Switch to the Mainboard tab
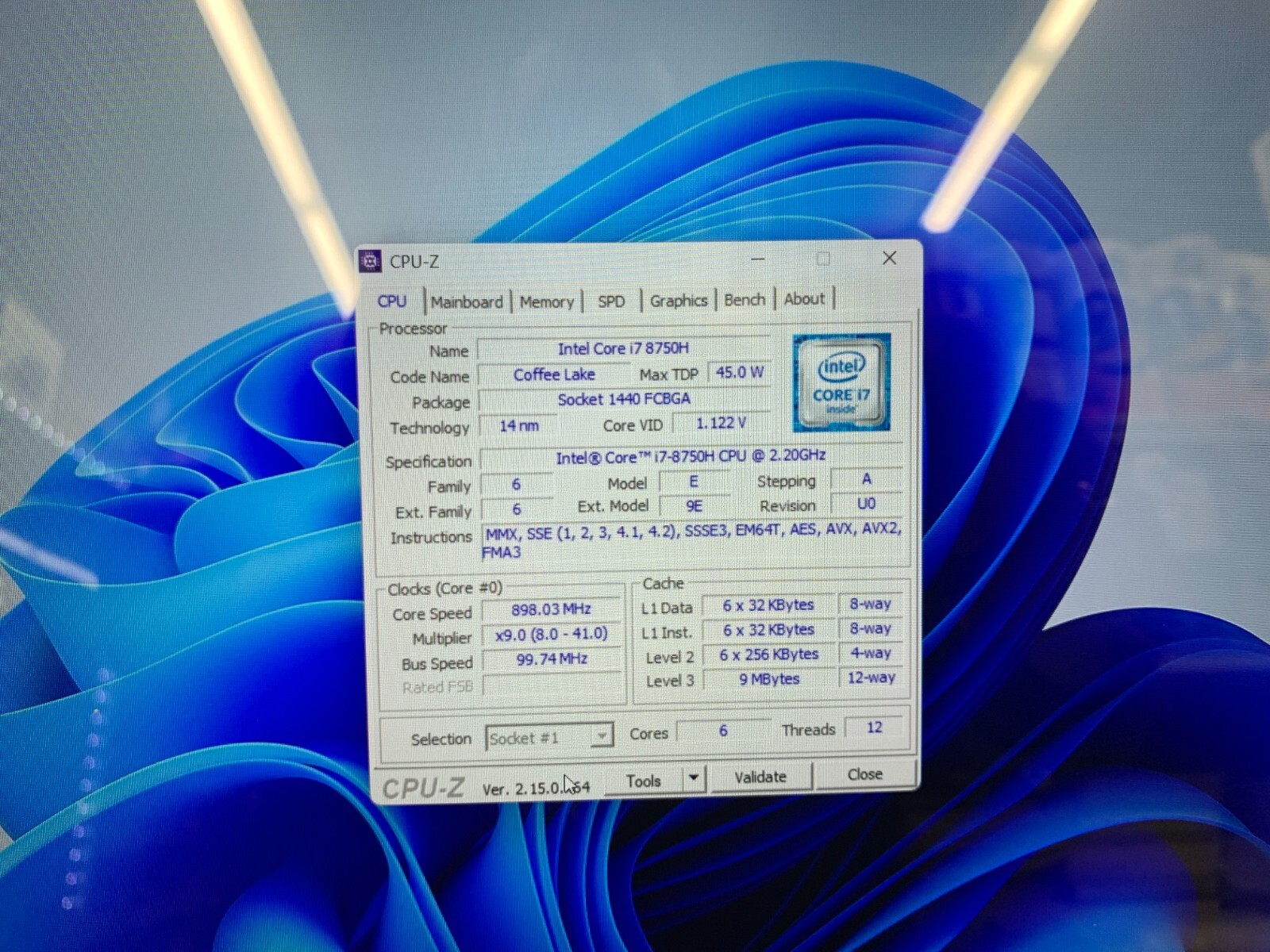The width and height of the screenshot is (1270, 952). (x=466, y=301)
